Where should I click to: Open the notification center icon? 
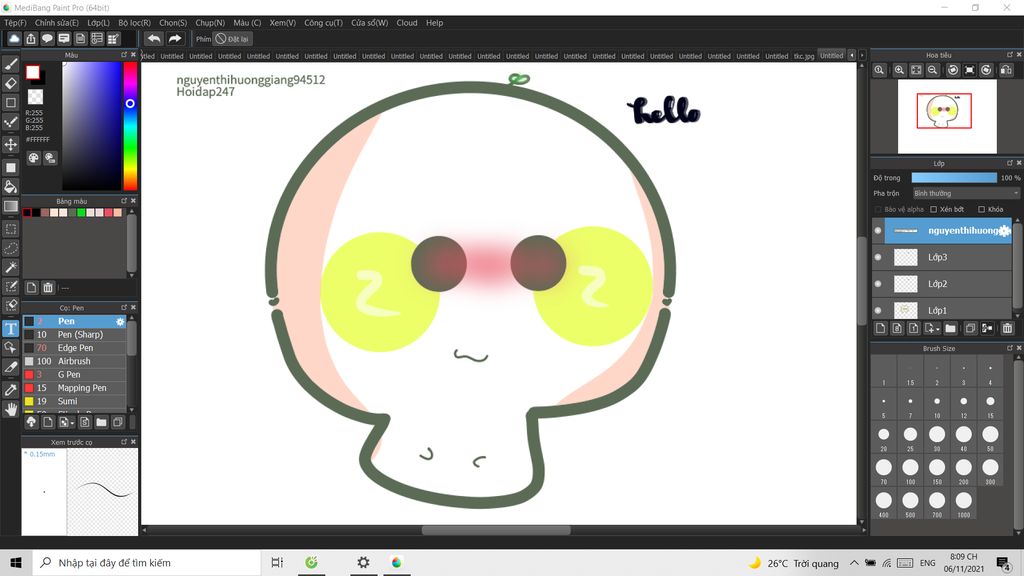pos(1004,563)
